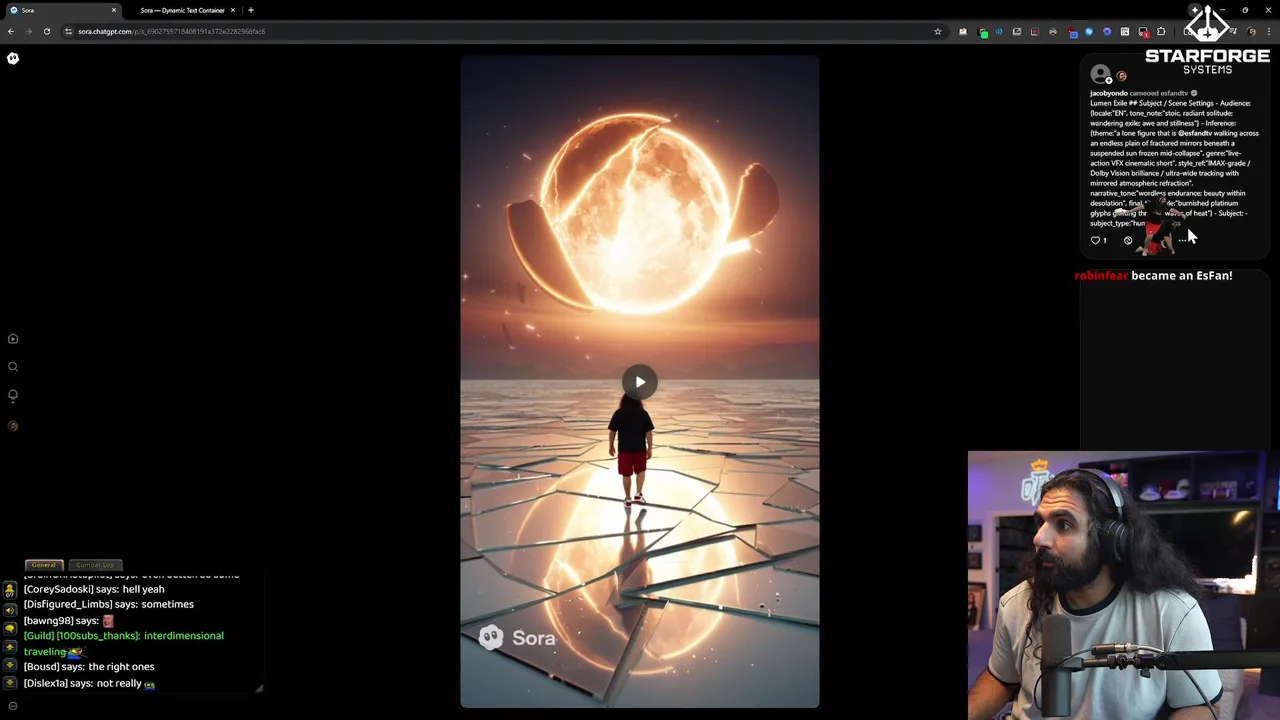This screenshot has width=1280, height=720.
Task: Open the Sora home logo in sidebar
Action: pyautogui.click(x=13, y=58)
